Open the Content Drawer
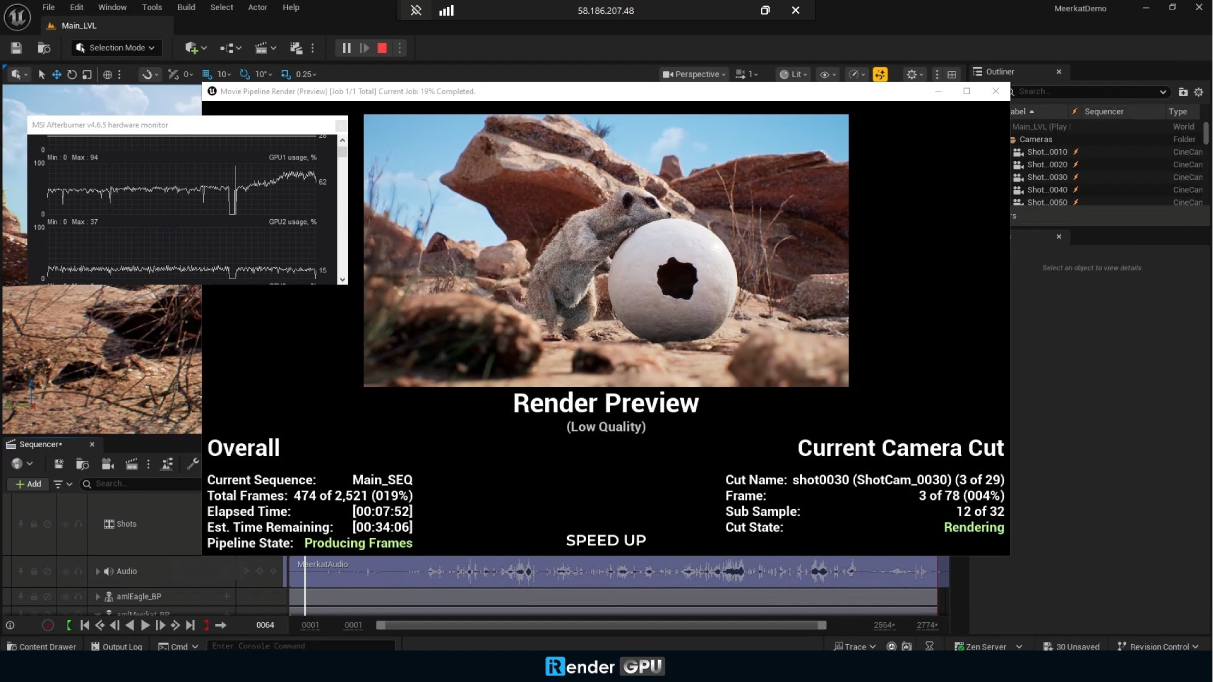Viewport: 1213px width, 682px height. 42,647
